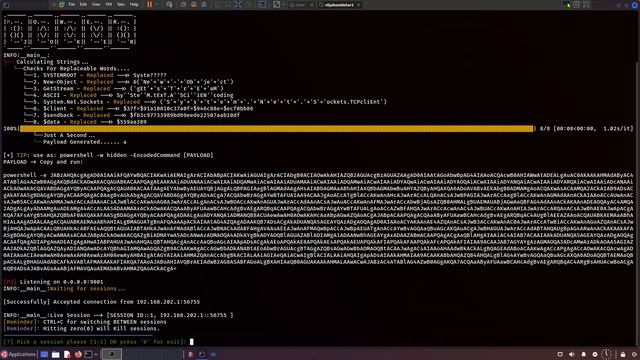Click the 'Calculating Strings' line
The width and height of the screenshot is (640, 360).
tap(52, 62)
